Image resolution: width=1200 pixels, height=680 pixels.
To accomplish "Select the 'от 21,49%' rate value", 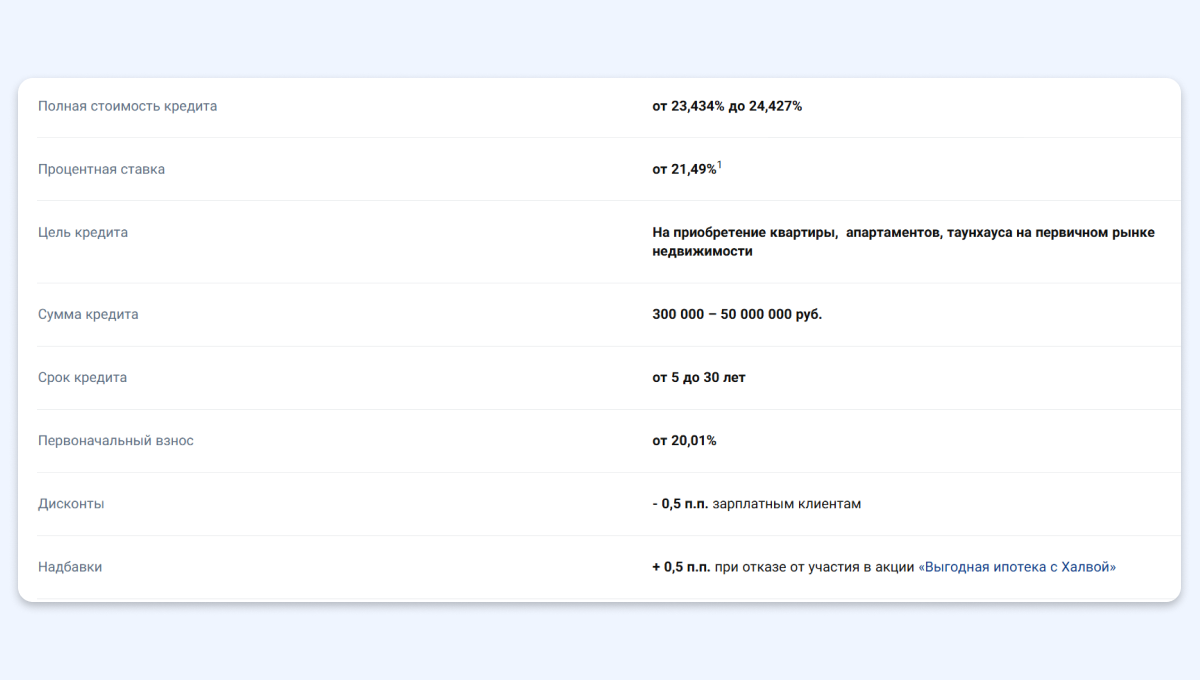I will point(684,170).
